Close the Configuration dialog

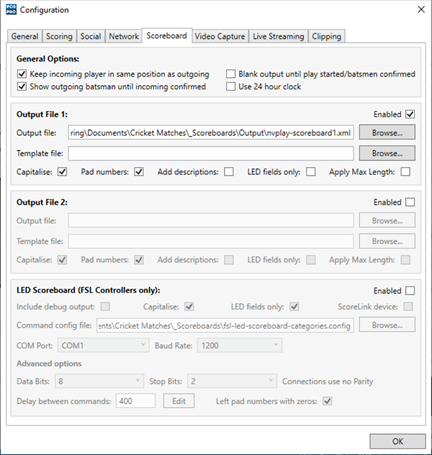[421, 9]
